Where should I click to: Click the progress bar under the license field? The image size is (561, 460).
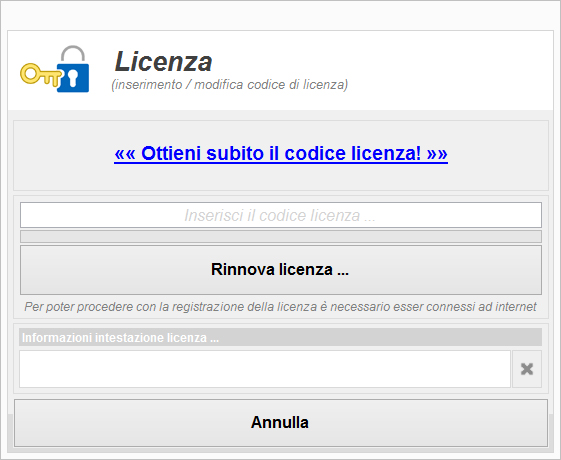click(281, 236)
